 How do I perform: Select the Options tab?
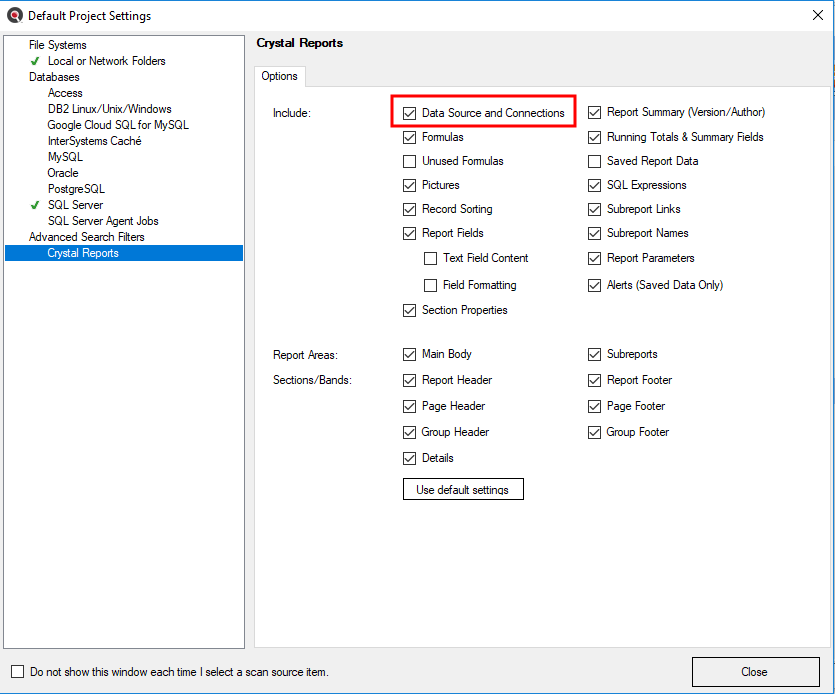[x=279, y=76]
